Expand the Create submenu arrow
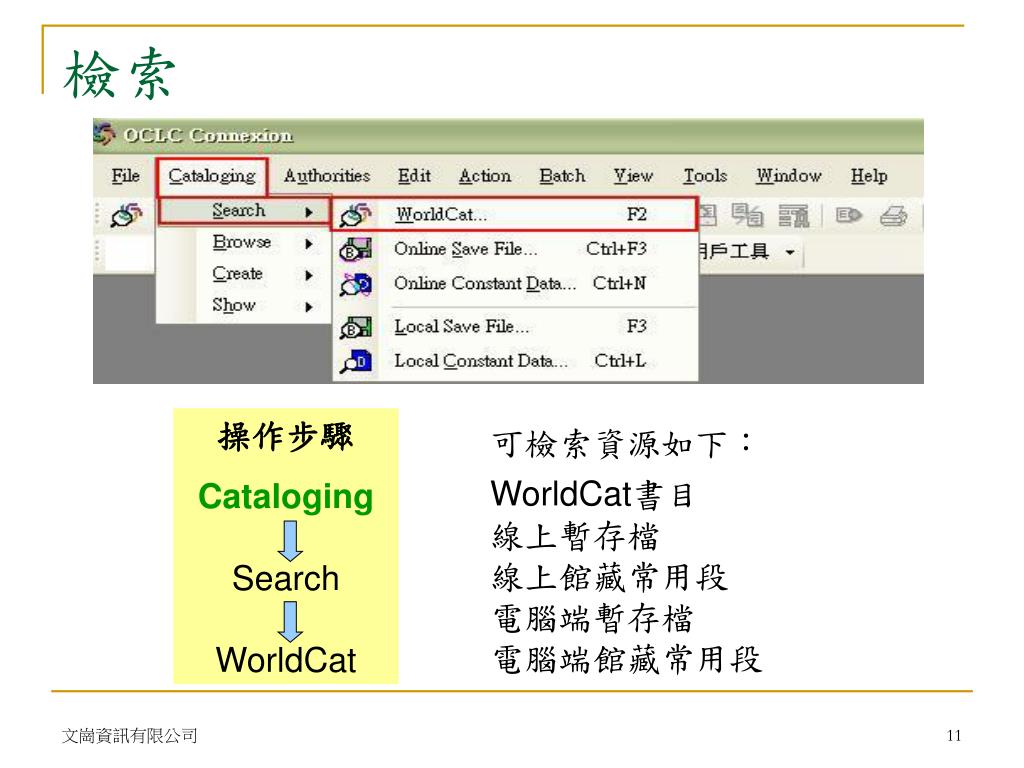Viewport: 1024px width, 768px height. tap(310, 275)
